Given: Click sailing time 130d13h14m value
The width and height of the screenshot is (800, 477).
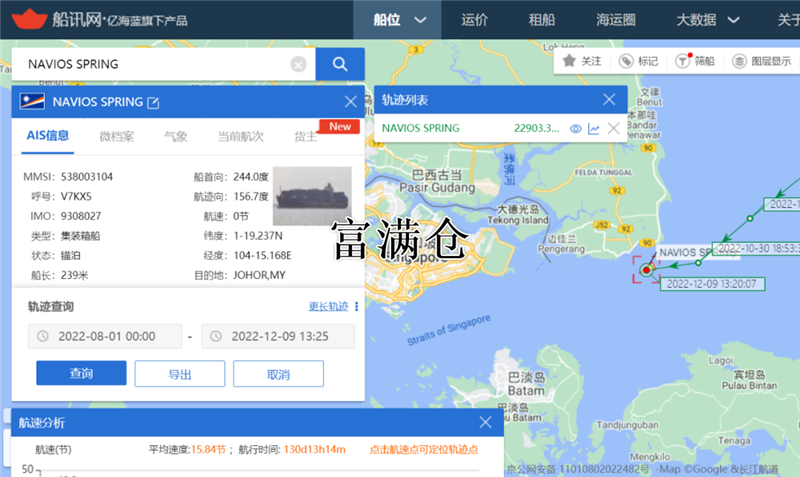Looking at the screenshot, I should pos(314,449).
